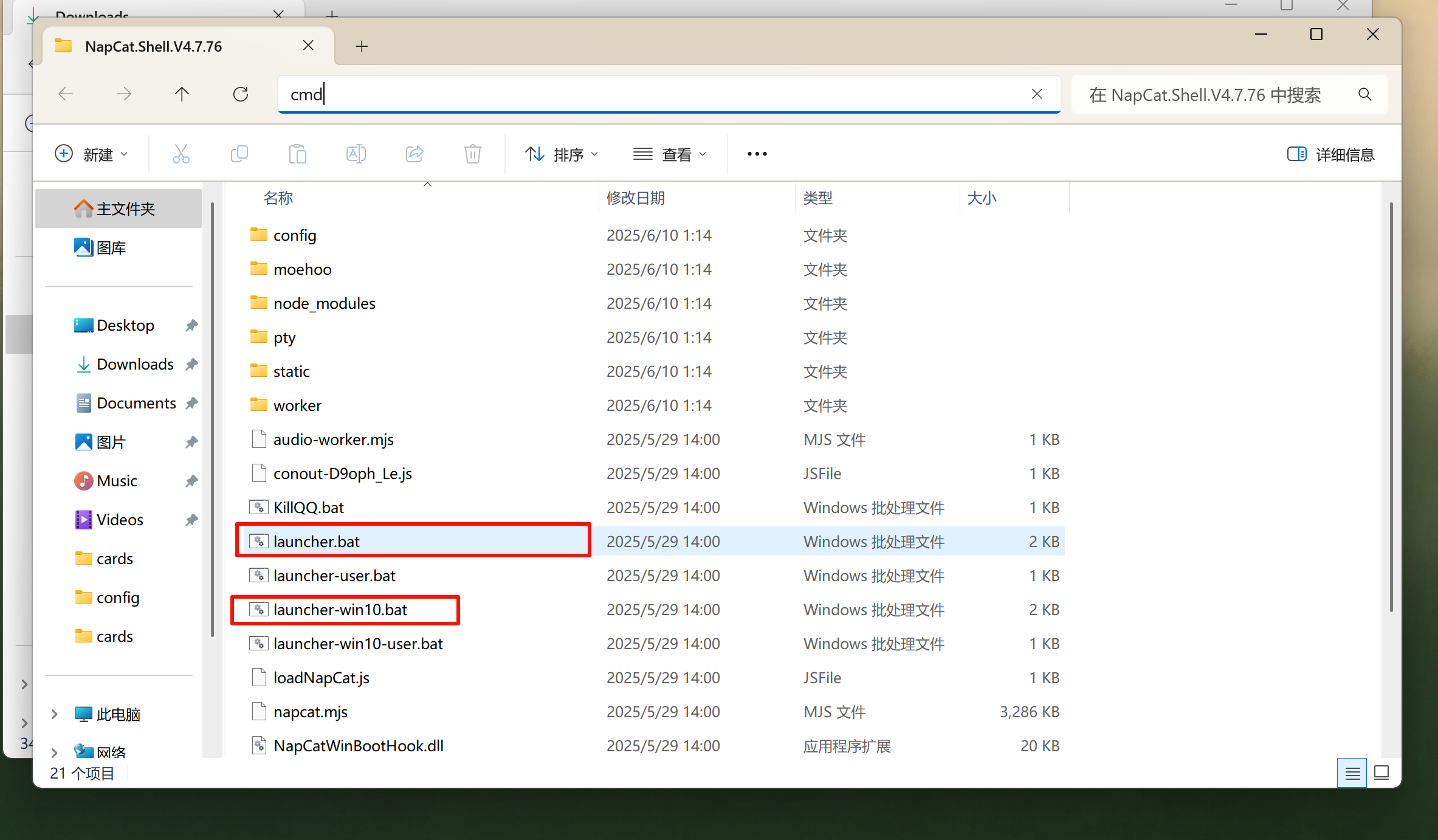Select 主文件夹 in the sidebar

click(x=119, y=208)
